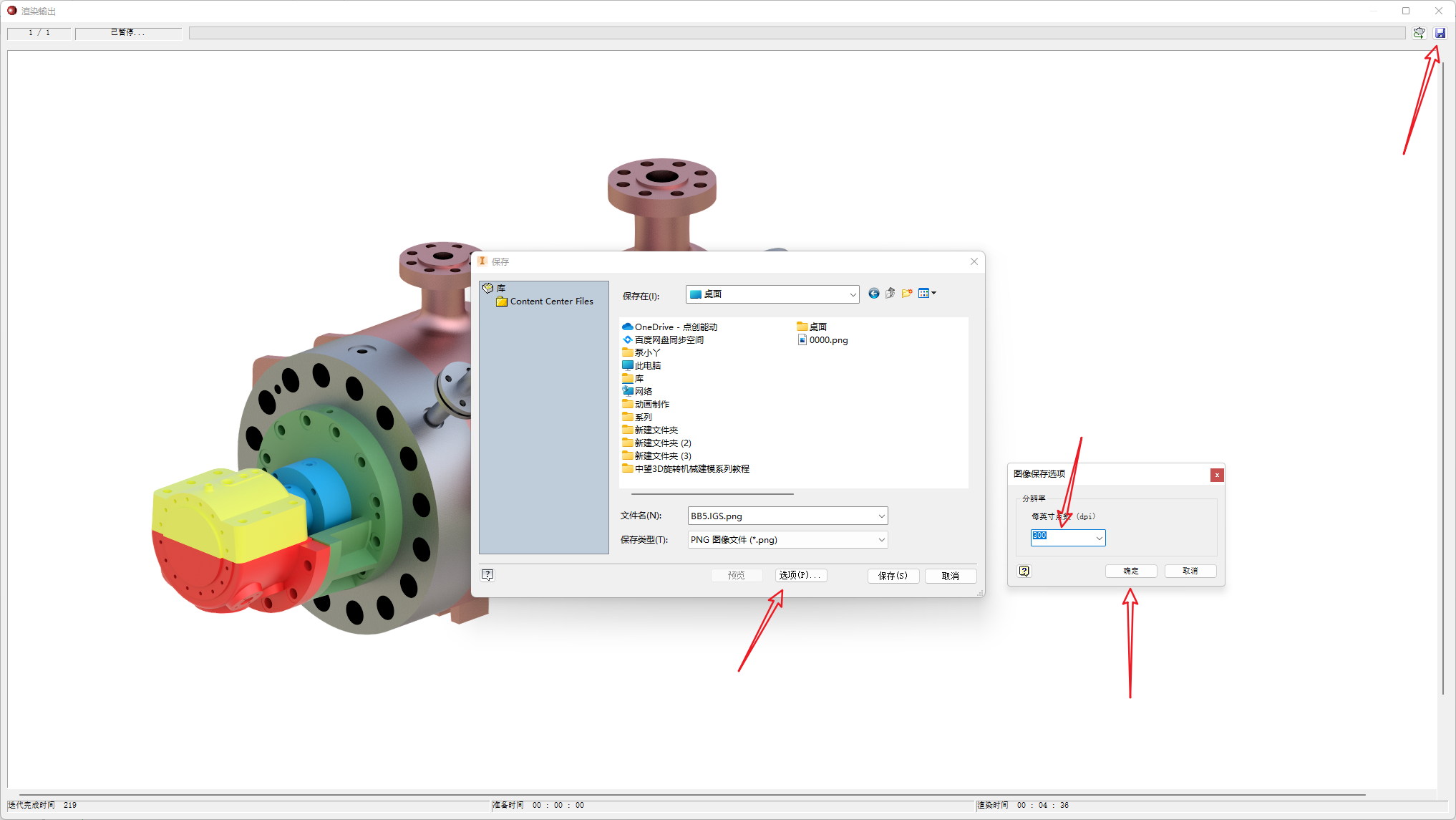Click the save rendered image floppy icon
1456x820 pixels.
point(1440,33)
